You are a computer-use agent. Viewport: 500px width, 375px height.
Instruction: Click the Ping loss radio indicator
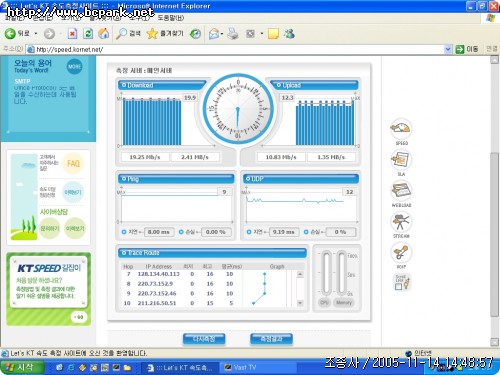(x=181, y=232)
